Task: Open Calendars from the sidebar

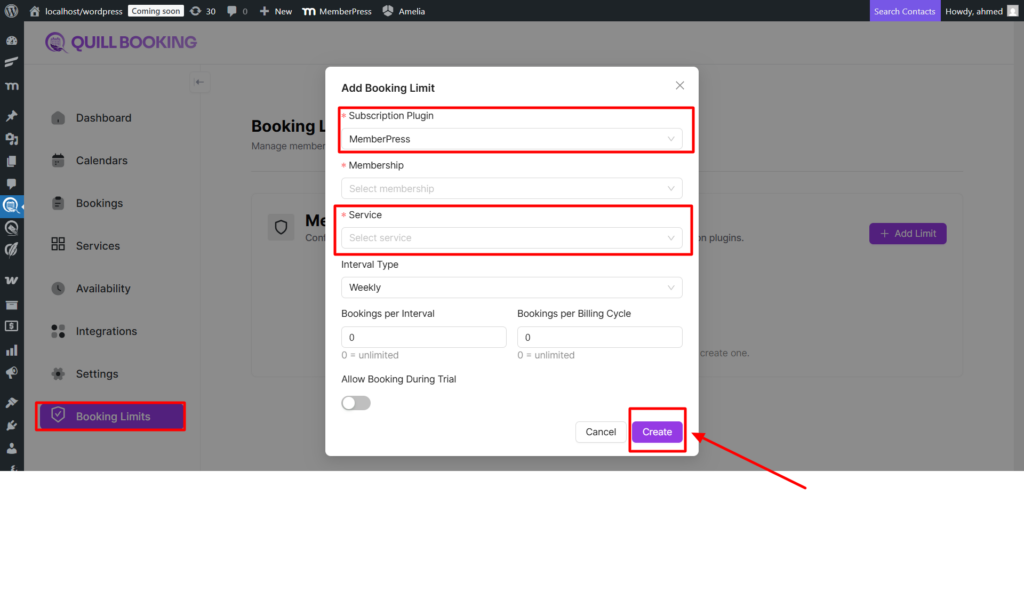Action: point(101,161)
